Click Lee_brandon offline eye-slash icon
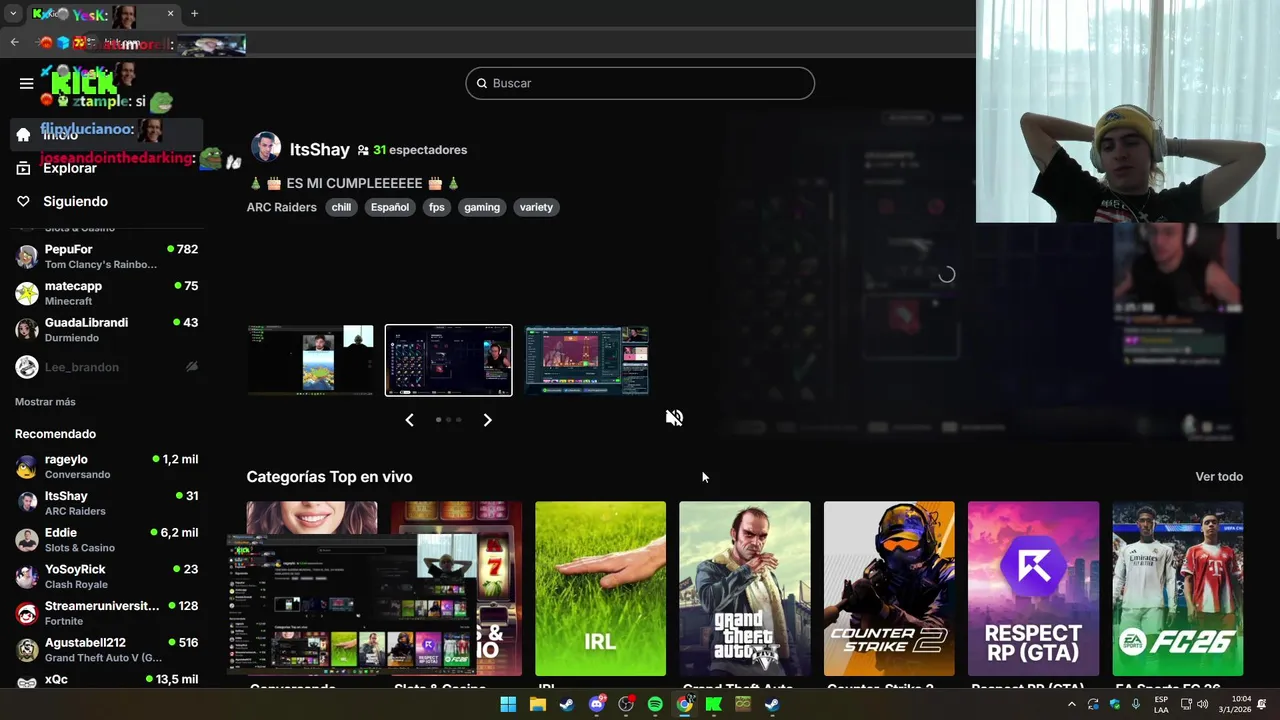Viewport: 1280px width, 720px height. [x=192, y=367]
